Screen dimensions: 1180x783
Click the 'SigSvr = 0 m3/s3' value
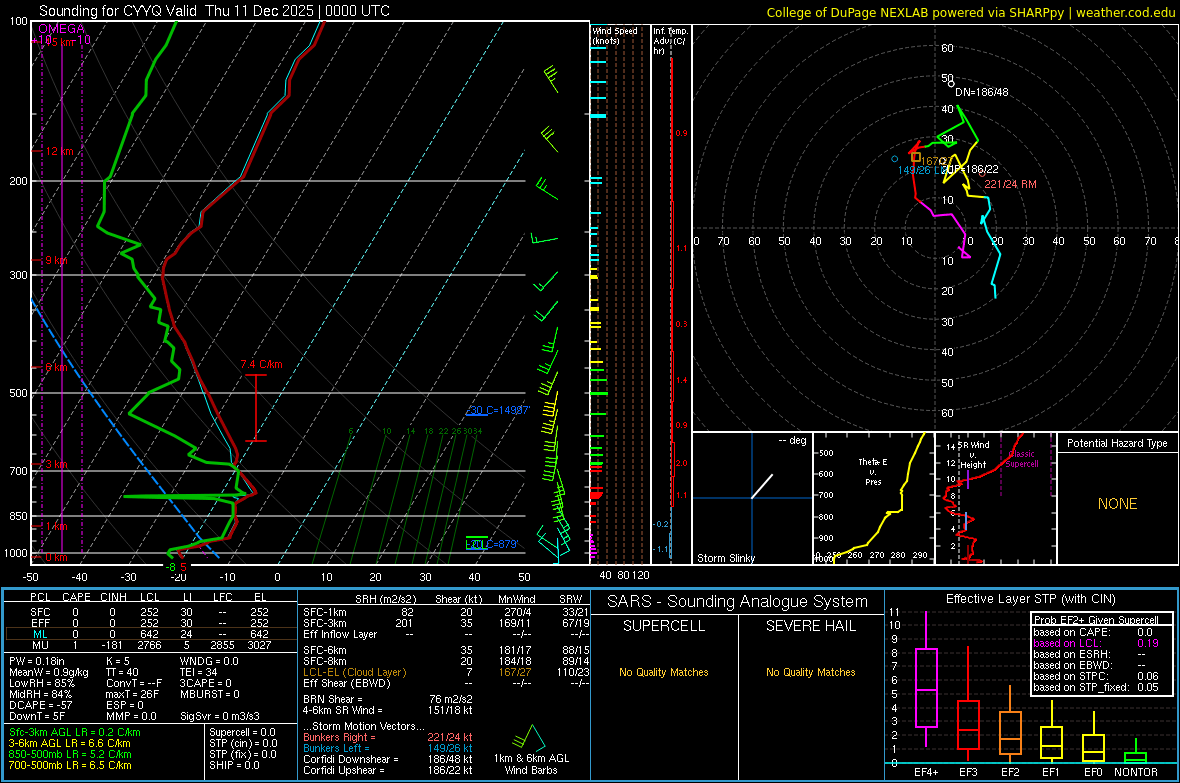point(220,716)
